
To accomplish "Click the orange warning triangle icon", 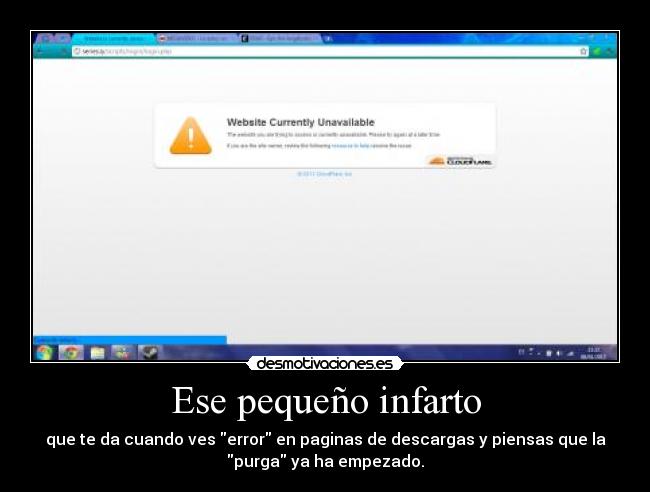I will (191, 136).
